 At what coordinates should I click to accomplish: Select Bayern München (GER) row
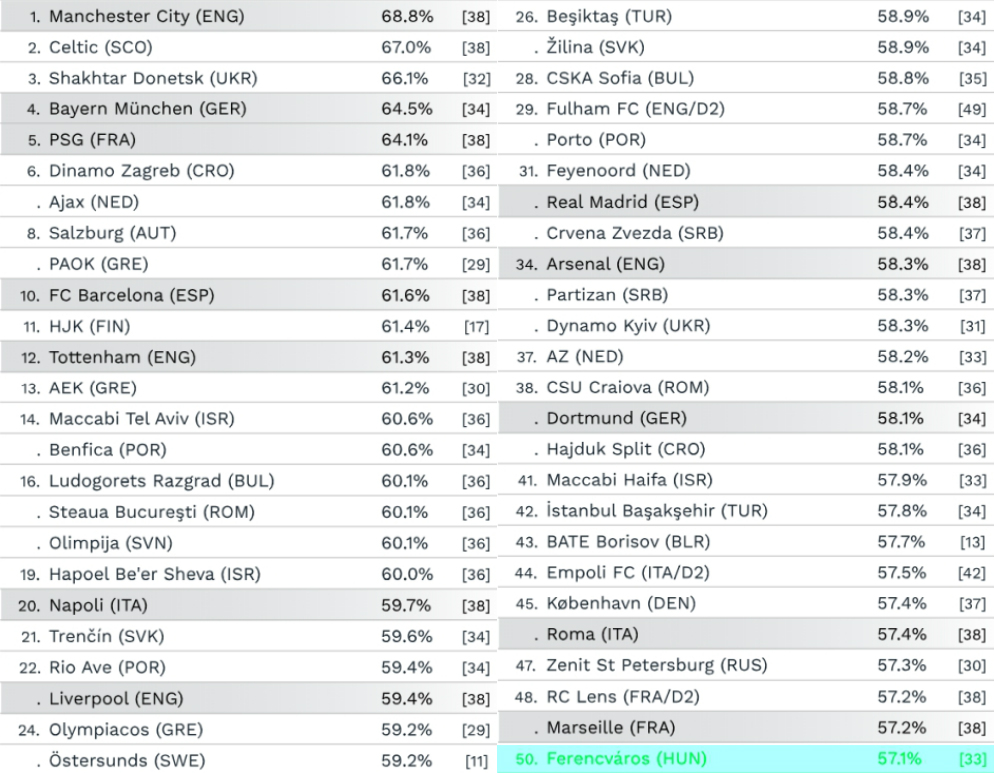[248, 108]
